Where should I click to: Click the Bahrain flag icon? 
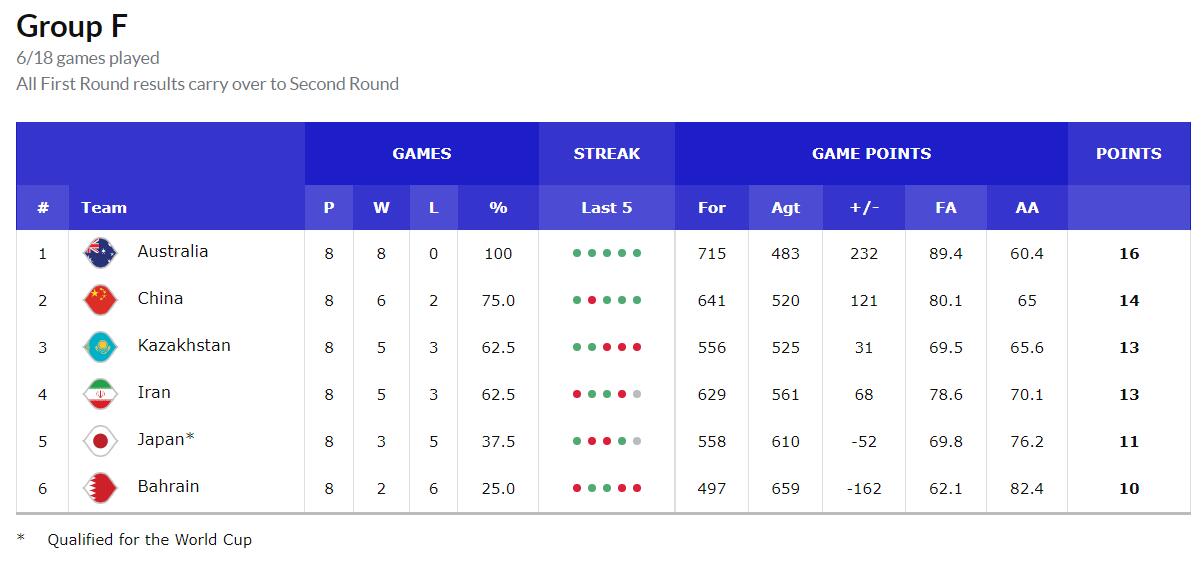click(101, 488)
